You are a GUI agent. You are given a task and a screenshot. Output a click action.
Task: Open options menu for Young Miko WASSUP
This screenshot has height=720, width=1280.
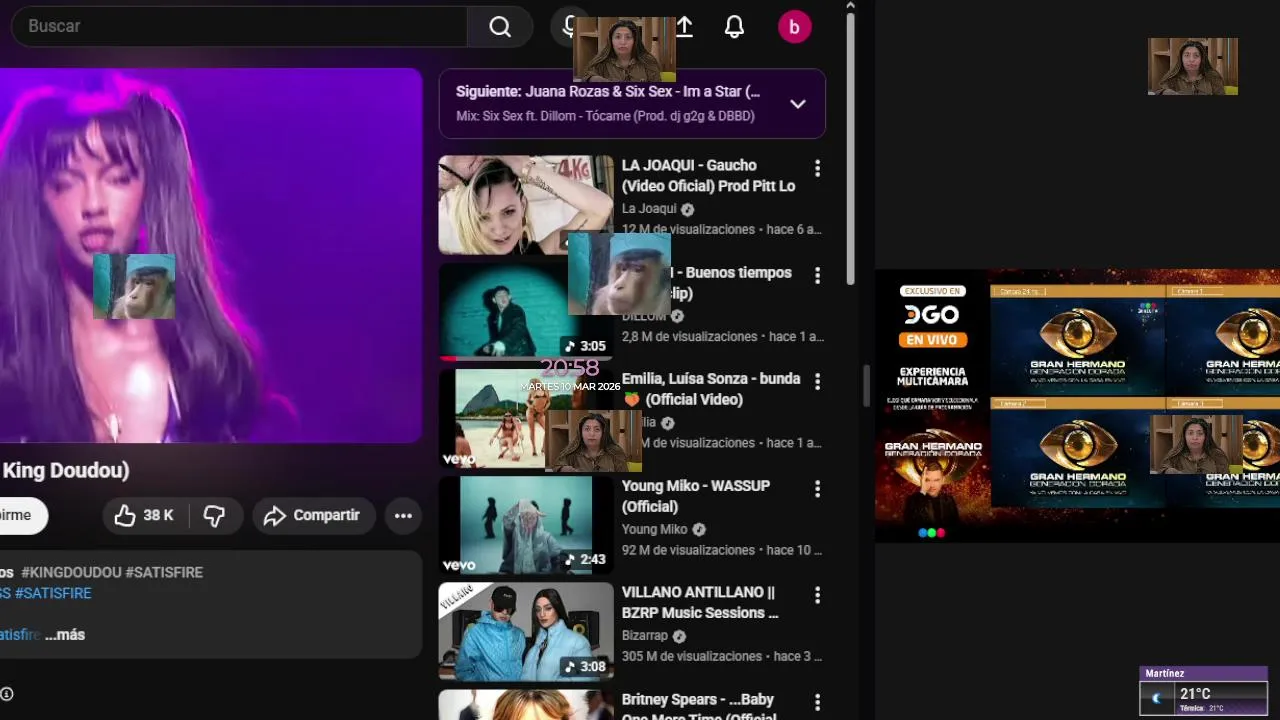(817, 489)
